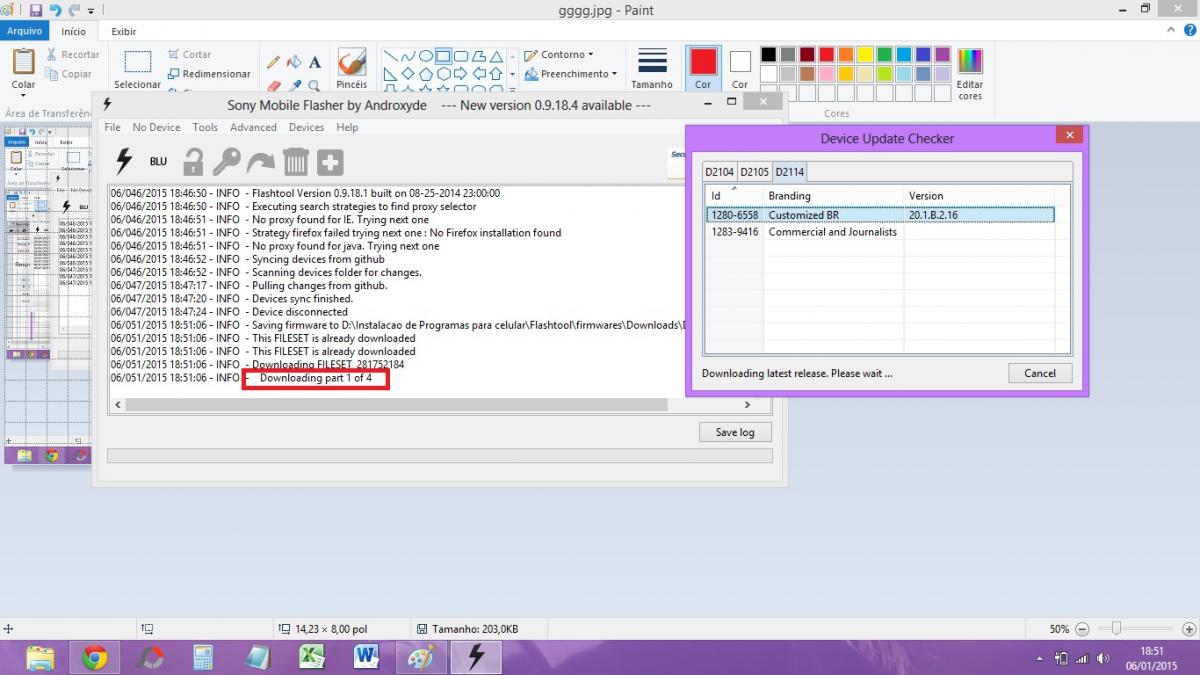Open Paint Help question mark icon
The height and width of the screenshot is (675, 1200).
coord(1190,31)
